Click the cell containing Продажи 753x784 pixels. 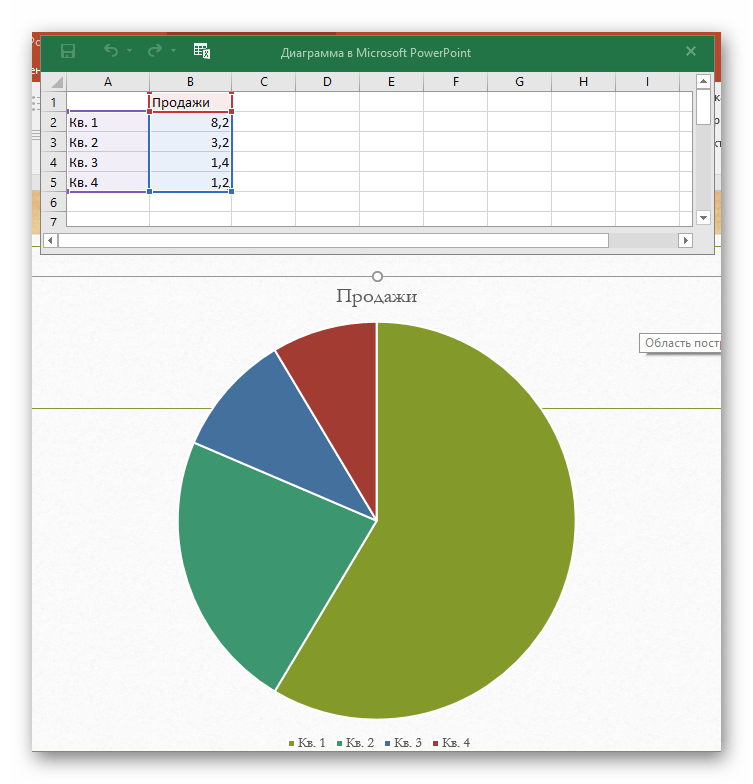[190, 102]
